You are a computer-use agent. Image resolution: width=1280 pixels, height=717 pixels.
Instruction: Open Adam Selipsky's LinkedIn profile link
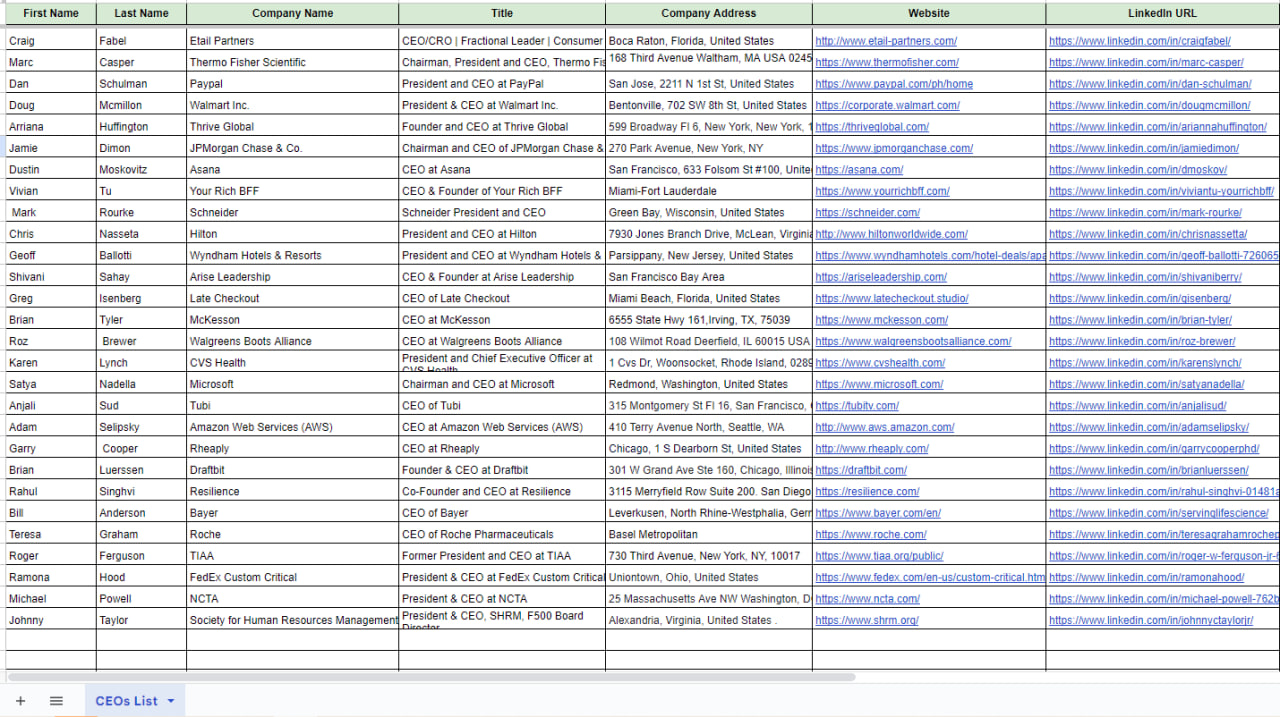(x=1149, y=427)
